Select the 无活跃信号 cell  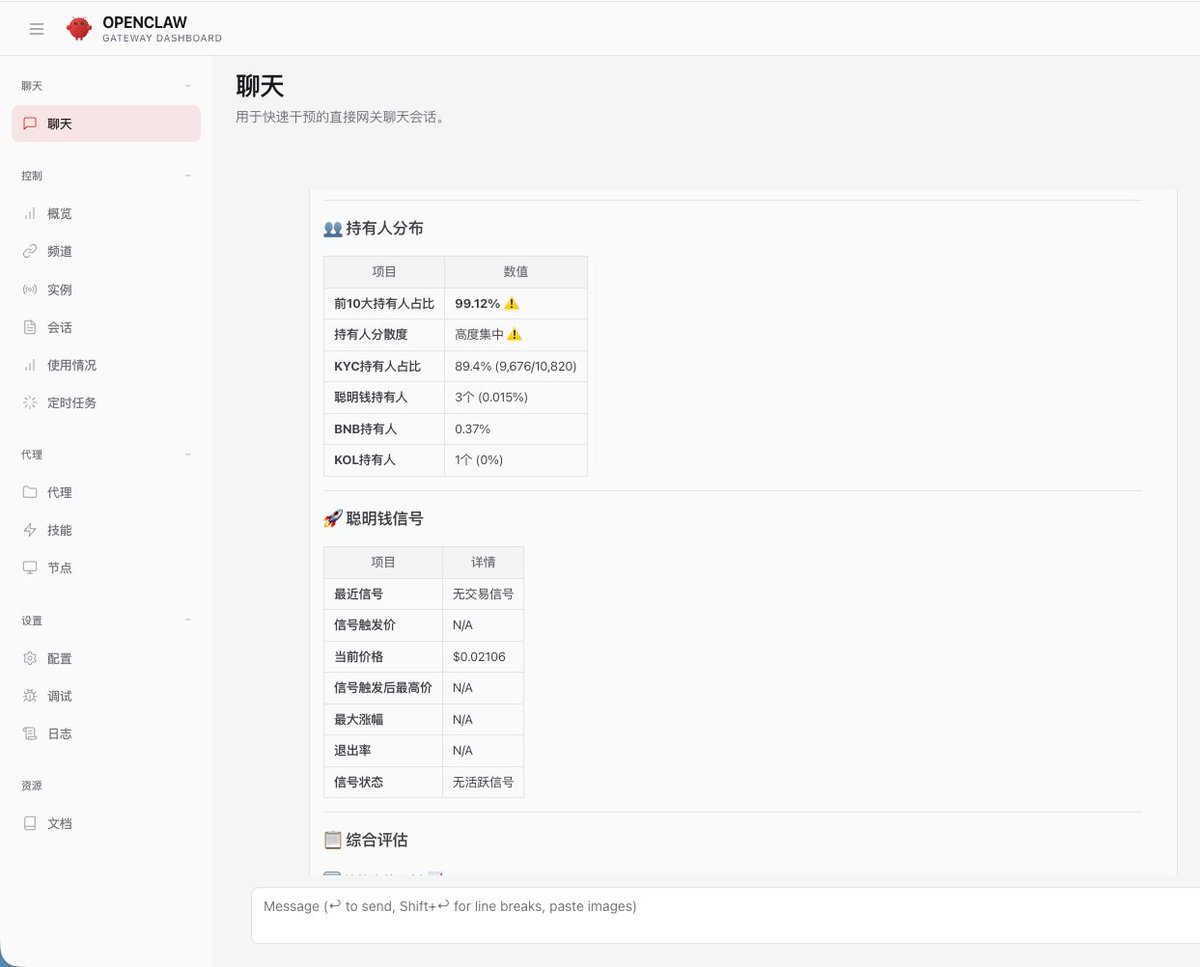[483, 782]
